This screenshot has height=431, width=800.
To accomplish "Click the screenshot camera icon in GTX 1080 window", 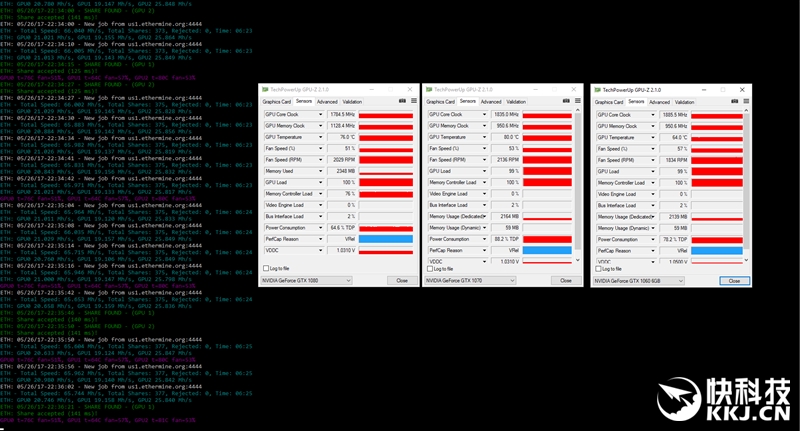I will coord(402,101).
